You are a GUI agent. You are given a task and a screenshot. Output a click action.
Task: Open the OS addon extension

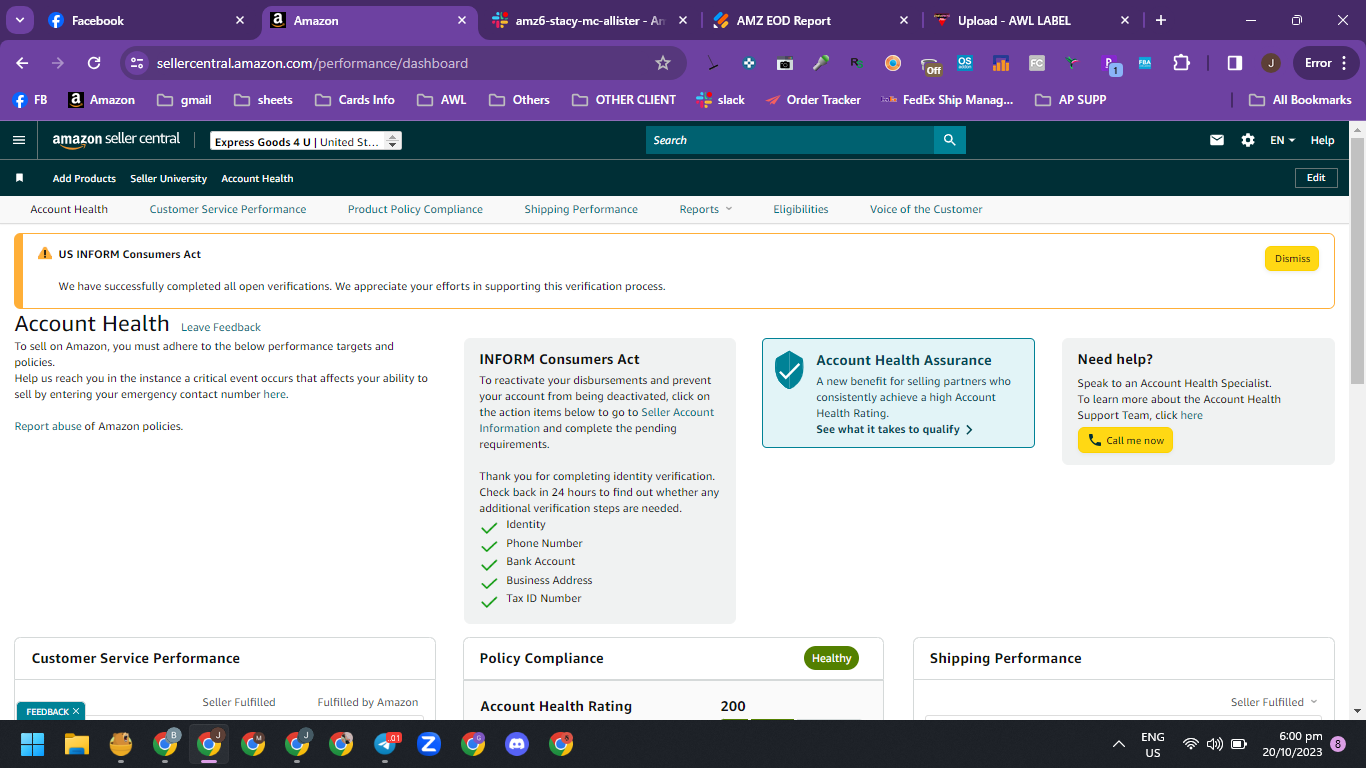coord(964,63)
